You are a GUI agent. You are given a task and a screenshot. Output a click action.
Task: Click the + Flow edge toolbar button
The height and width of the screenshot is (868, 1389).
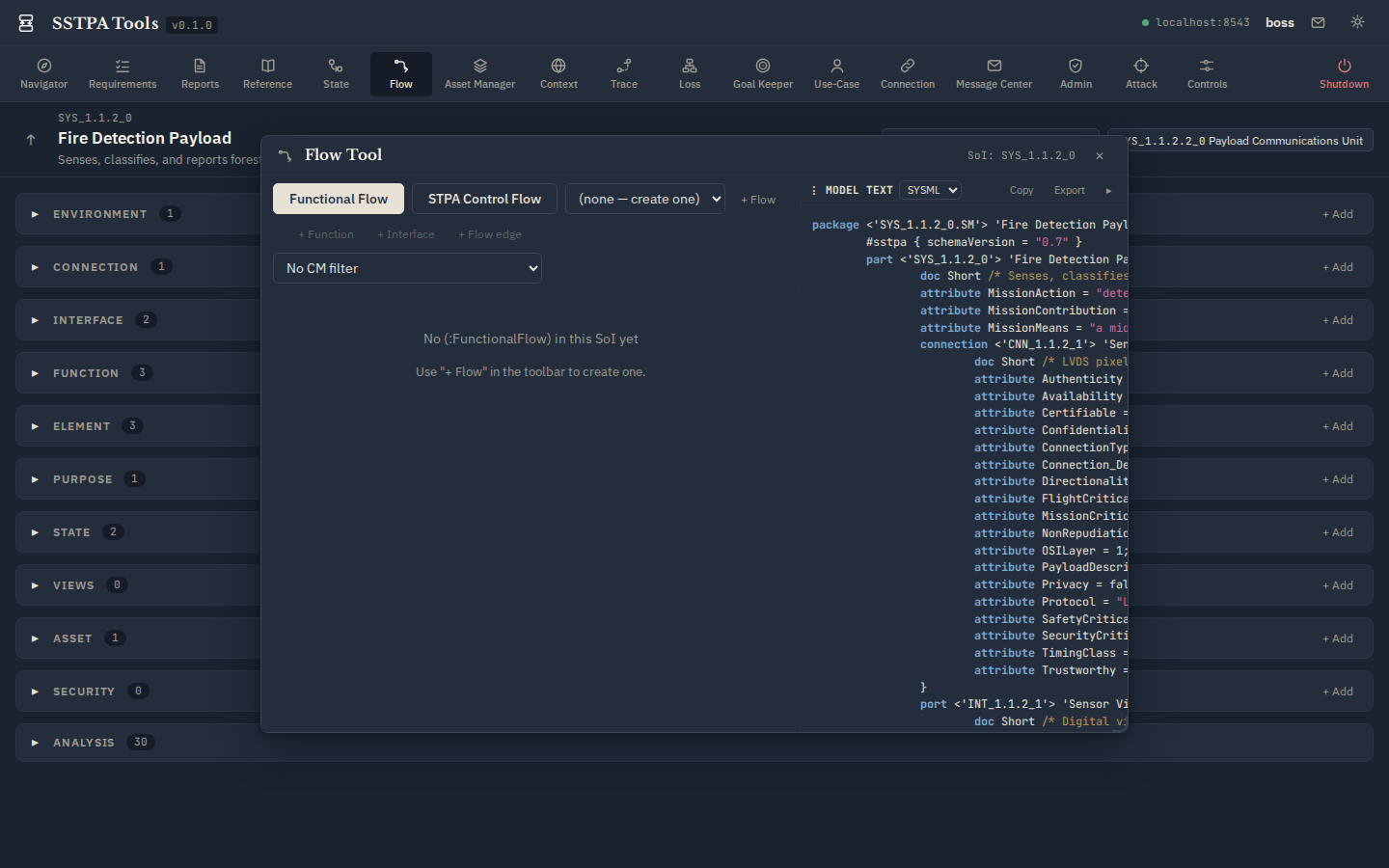[490, 234]
